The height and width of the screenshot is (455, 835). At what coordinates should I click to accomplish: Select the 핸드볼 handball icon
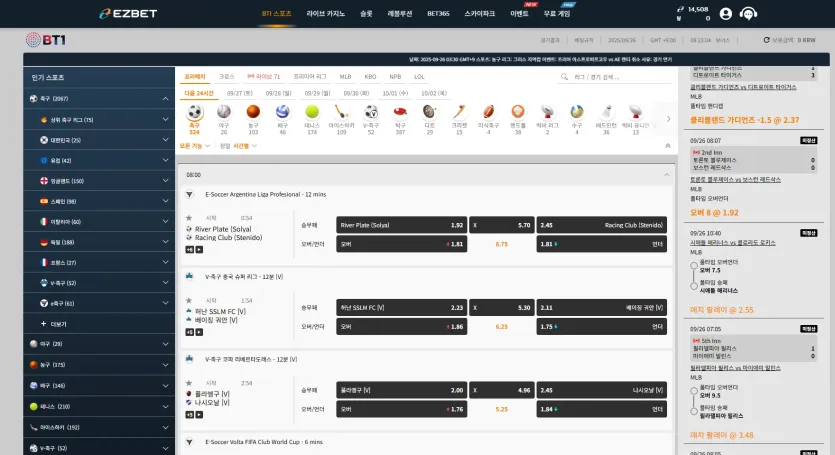pos(518,111)
